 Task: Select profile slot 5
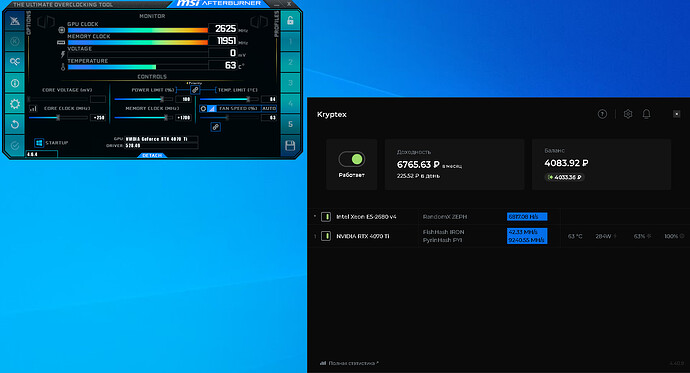[290, 124]
